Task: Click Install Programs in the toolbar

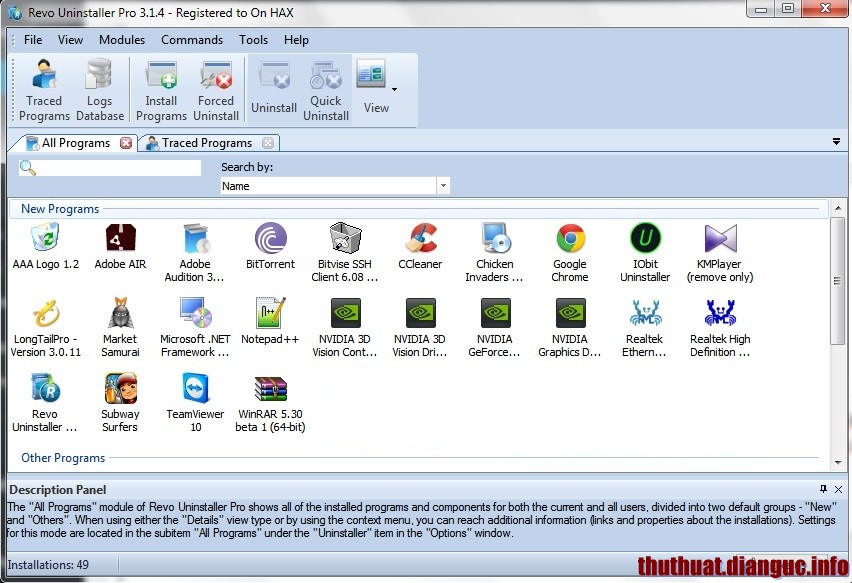Action: pos(161,90)
